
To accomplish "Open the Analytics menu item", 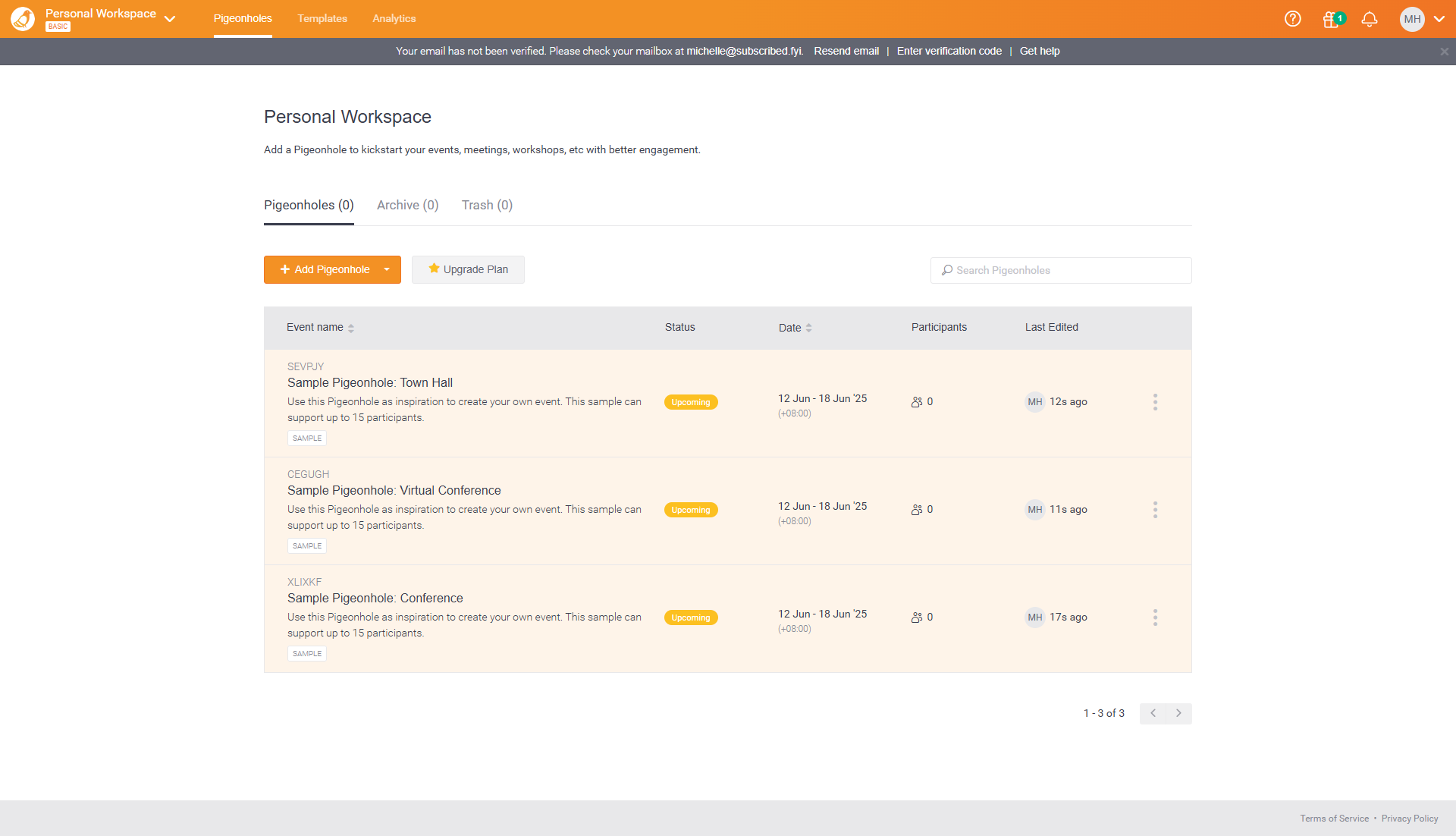I will pyautogui.click(x=394, y=18).
